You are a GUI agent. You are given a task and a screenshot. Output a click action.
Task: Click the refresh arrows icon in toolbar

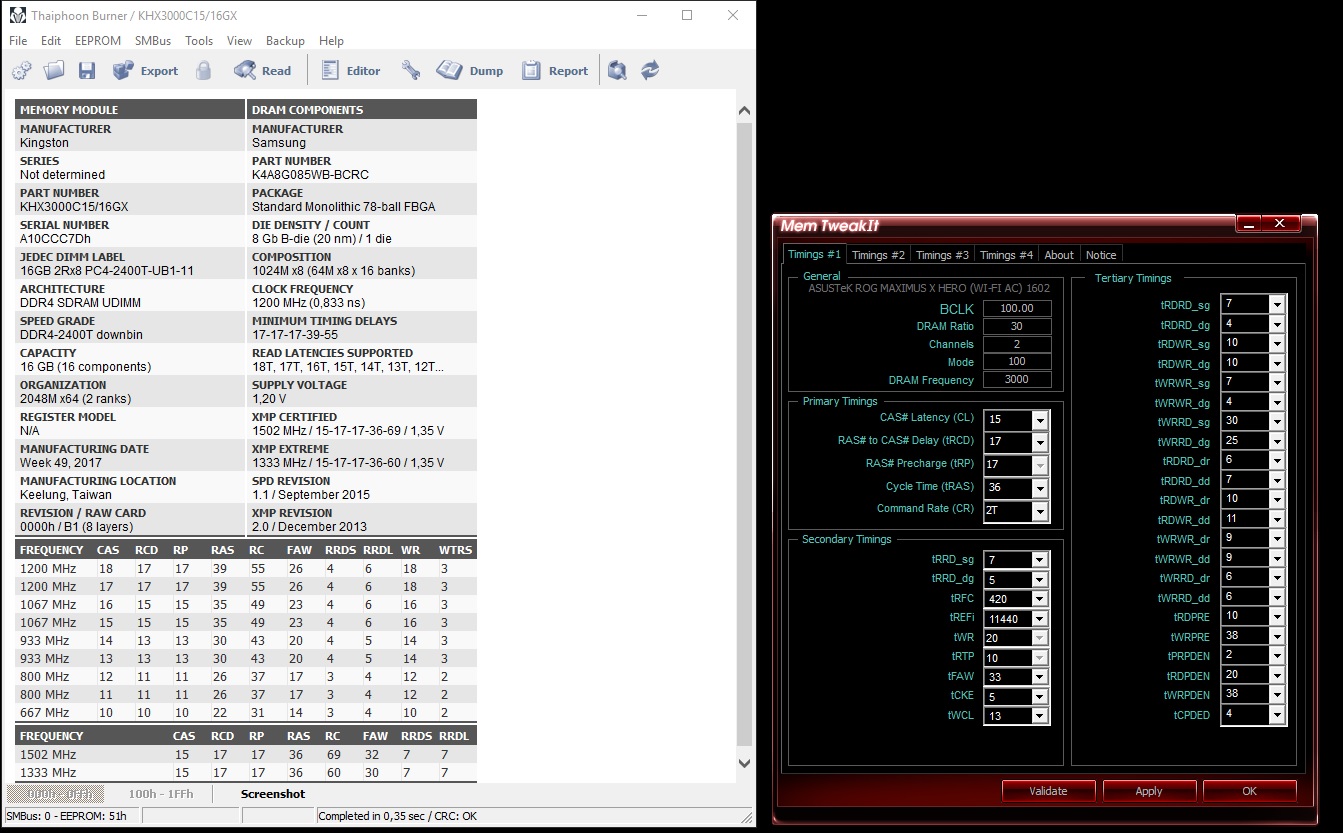click(650, 70)
